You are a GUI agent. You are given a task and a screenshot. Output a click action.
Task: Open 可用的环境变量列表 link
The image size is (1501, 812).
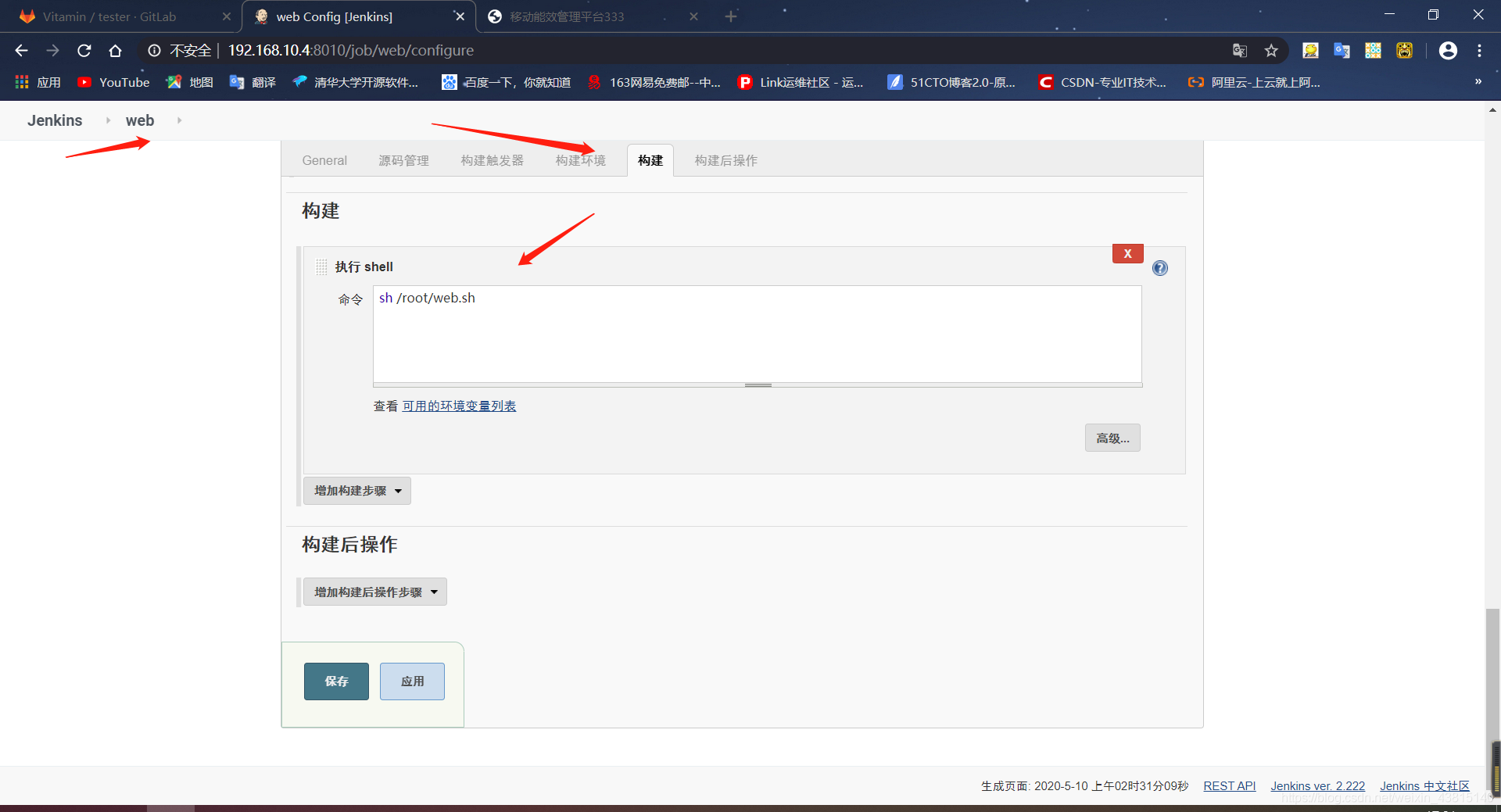pos(459,406)
